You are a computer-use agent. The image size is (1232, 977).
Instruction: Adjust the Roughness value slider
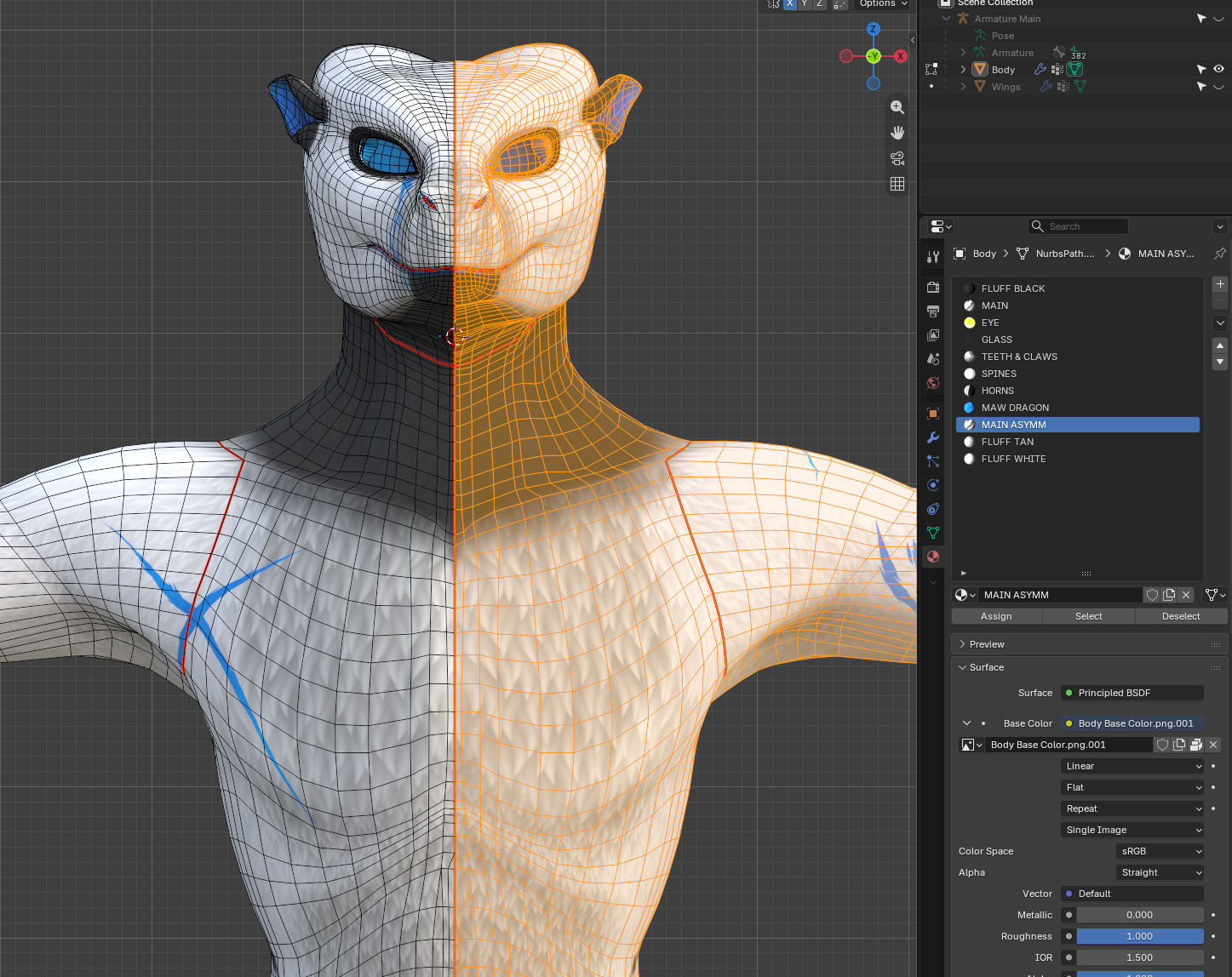(1140, 936)
